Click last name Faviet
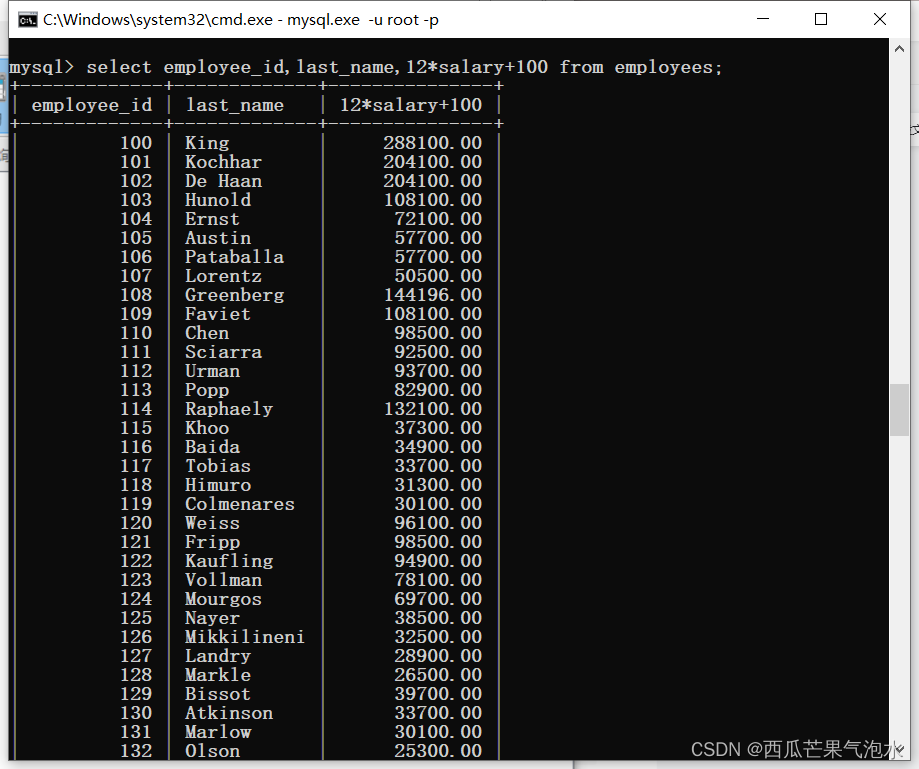919x769 pixels. [x=218, y=314]
